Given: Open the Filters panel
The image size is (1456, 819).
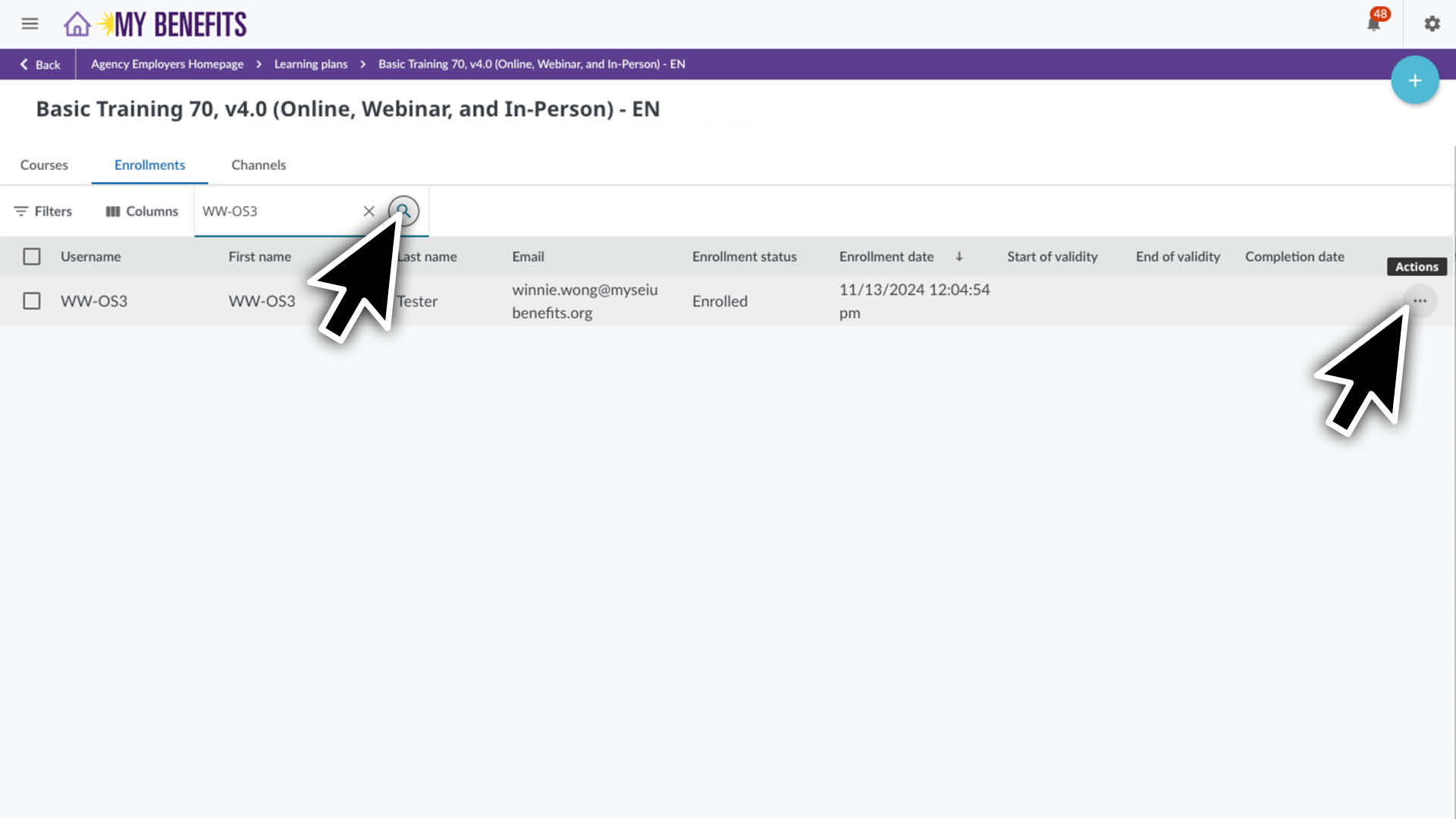Looking at the screenshot, I should [42, 211].
